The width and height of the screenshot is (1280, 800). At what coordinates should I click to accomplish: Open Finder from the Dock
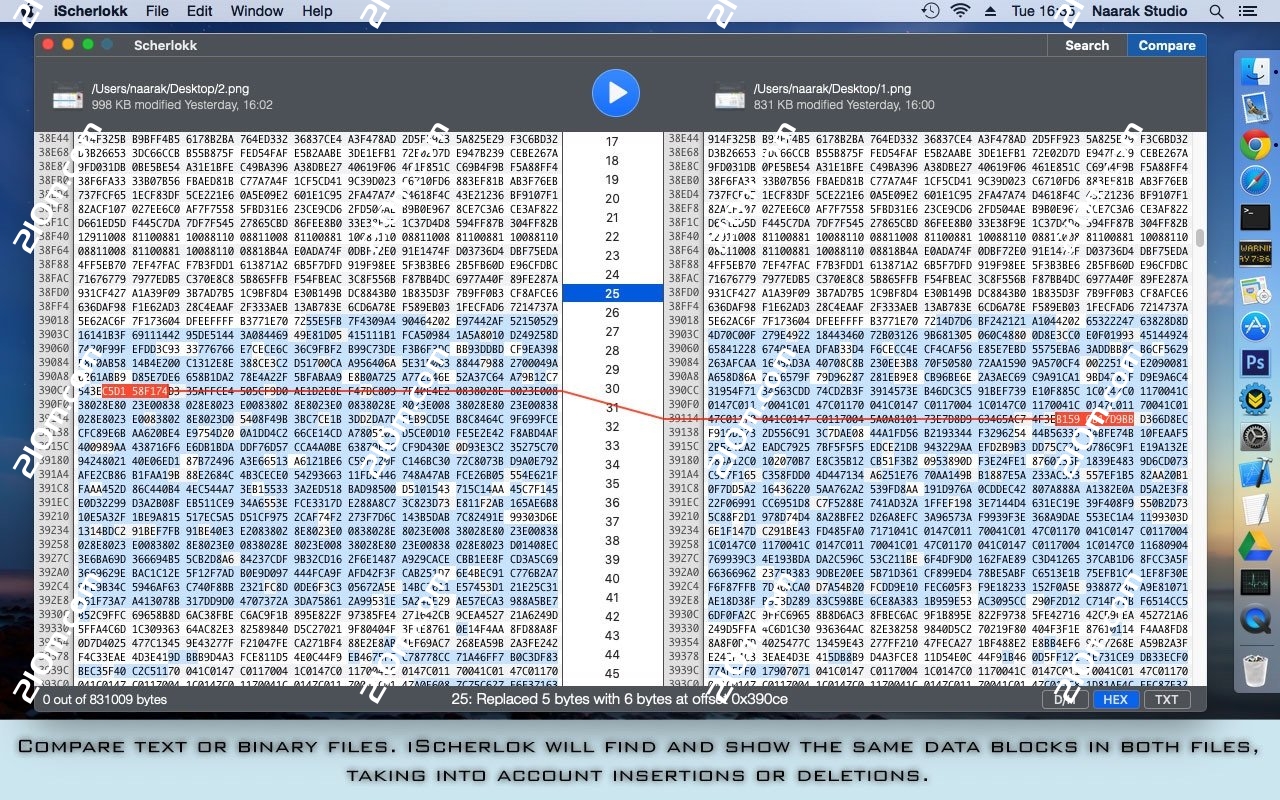[1255, 71]
